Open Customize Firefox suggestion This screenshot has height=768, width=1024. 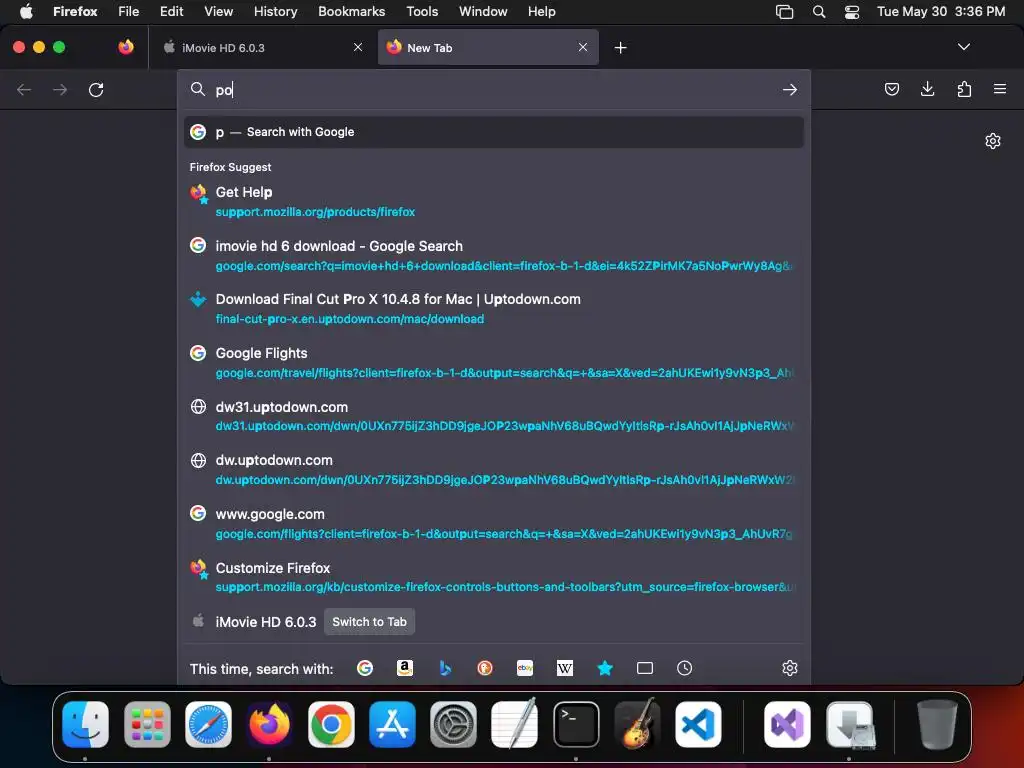[x=494, y=577]
